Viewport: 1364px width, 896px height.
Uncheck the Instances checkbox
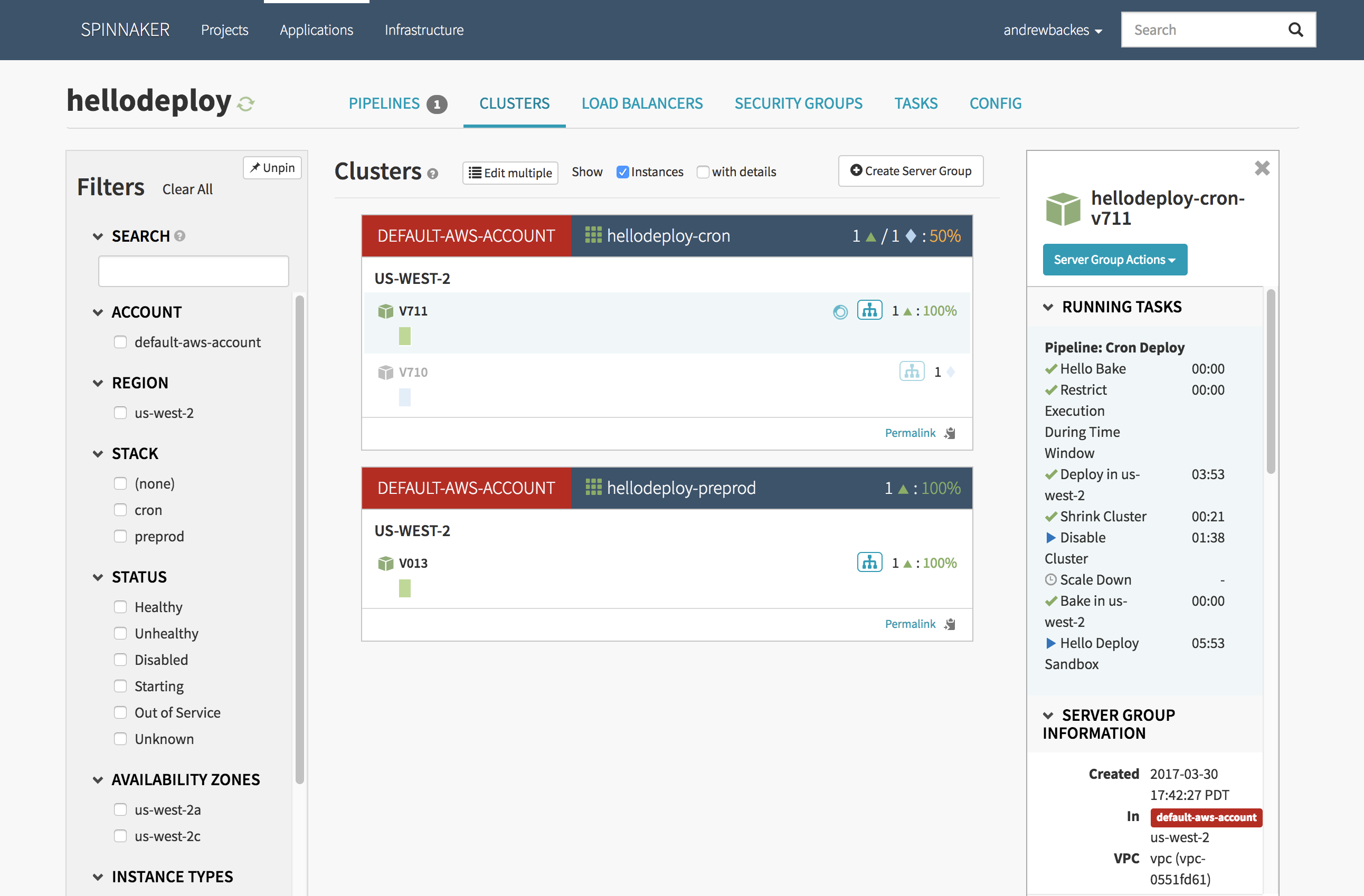click(622, 172)
